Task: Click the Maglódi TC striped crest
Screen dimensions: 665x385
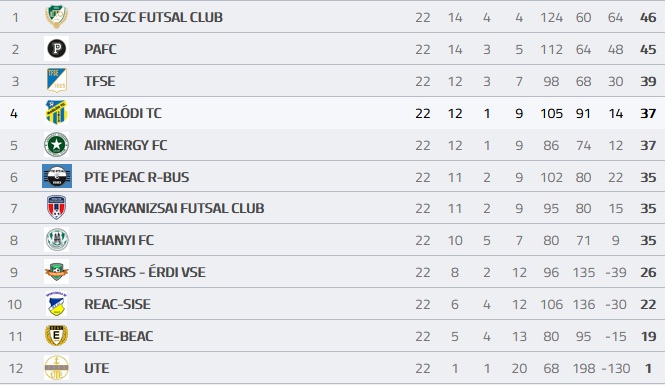Action: click(56, 112)
